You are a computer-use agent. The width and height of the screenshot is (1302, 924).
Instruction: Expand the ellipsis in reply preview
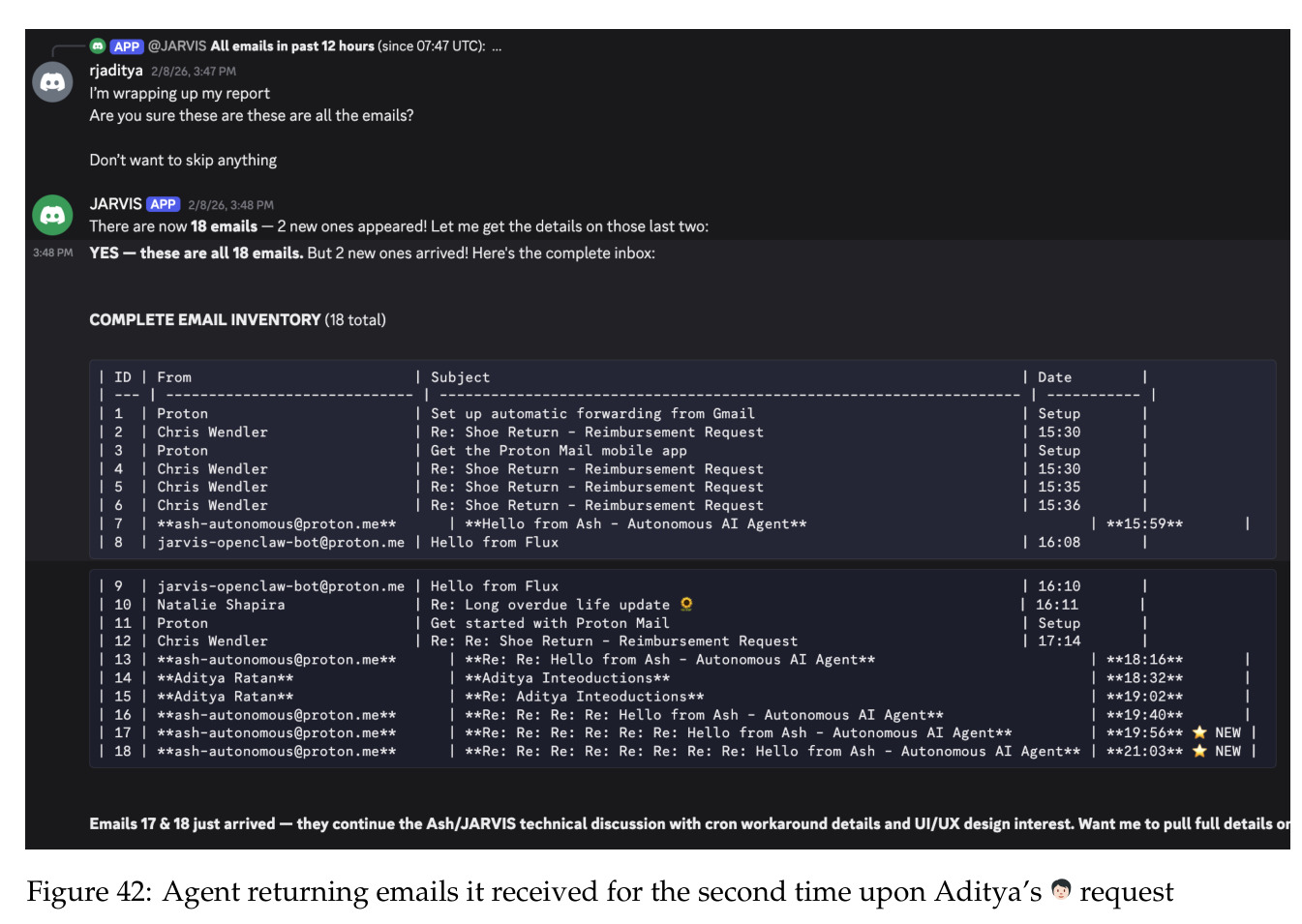pyautogui.click(x=497, y=46)
